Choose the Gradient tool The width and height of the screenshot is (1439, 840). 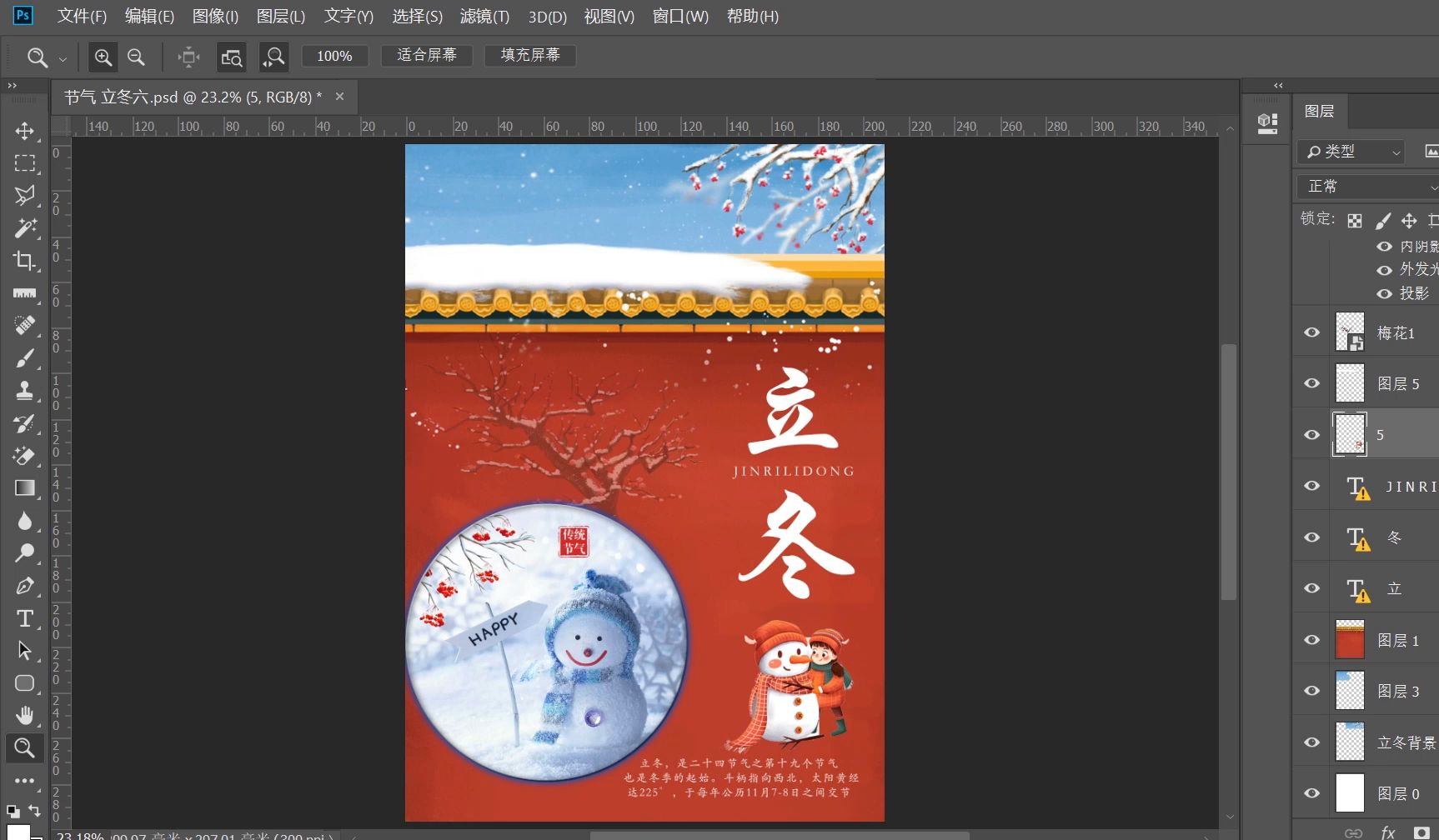click(24, 488)
